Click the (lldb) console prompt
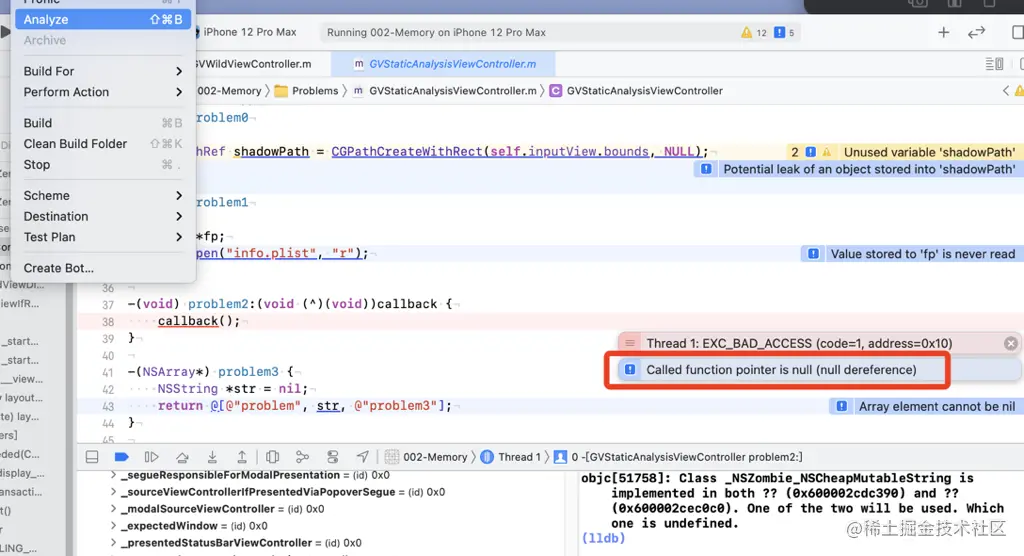Screen dimensions: 1024x556 [x=603, y=538]
